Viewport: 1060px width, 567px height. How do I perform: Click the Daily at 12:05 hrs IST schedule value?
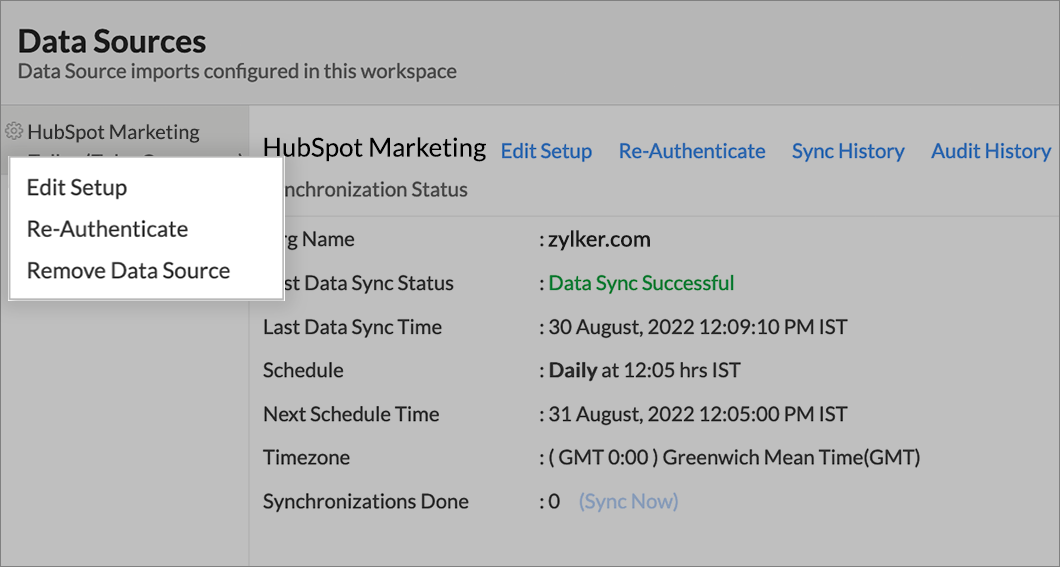(x=644, y=370)
